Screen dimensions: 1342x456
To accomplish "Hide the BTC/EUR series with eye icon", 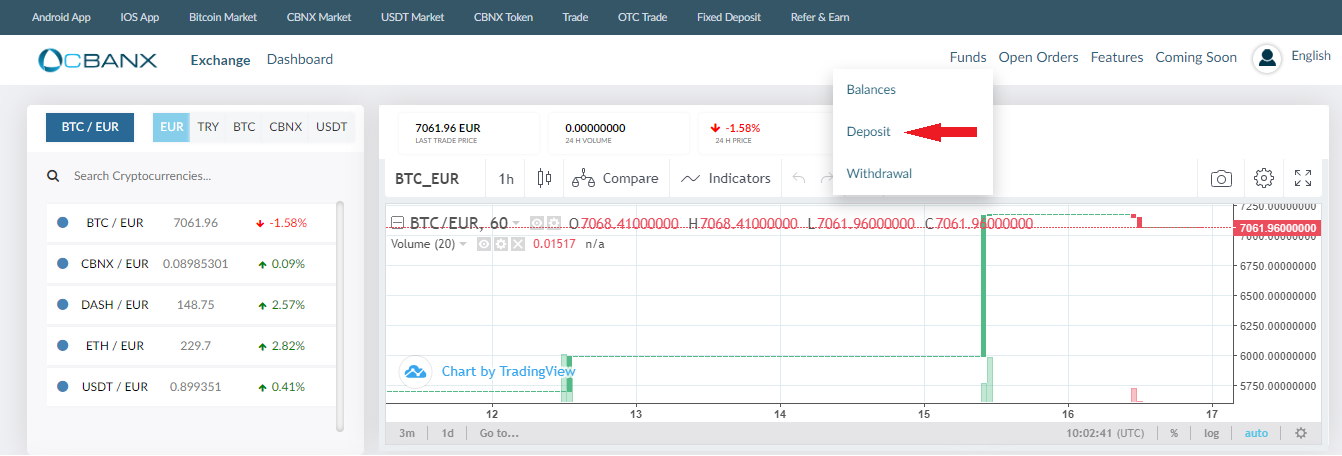I will coord(537,223).
